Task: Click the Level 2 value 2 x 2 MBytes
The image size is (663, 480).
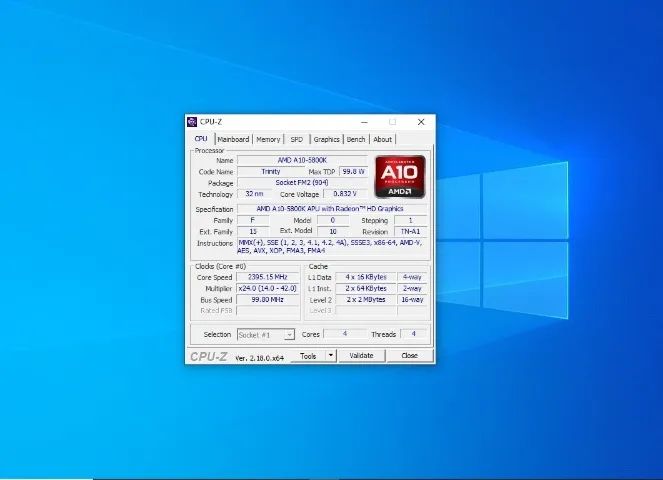Action: click(x=366, y=299)
